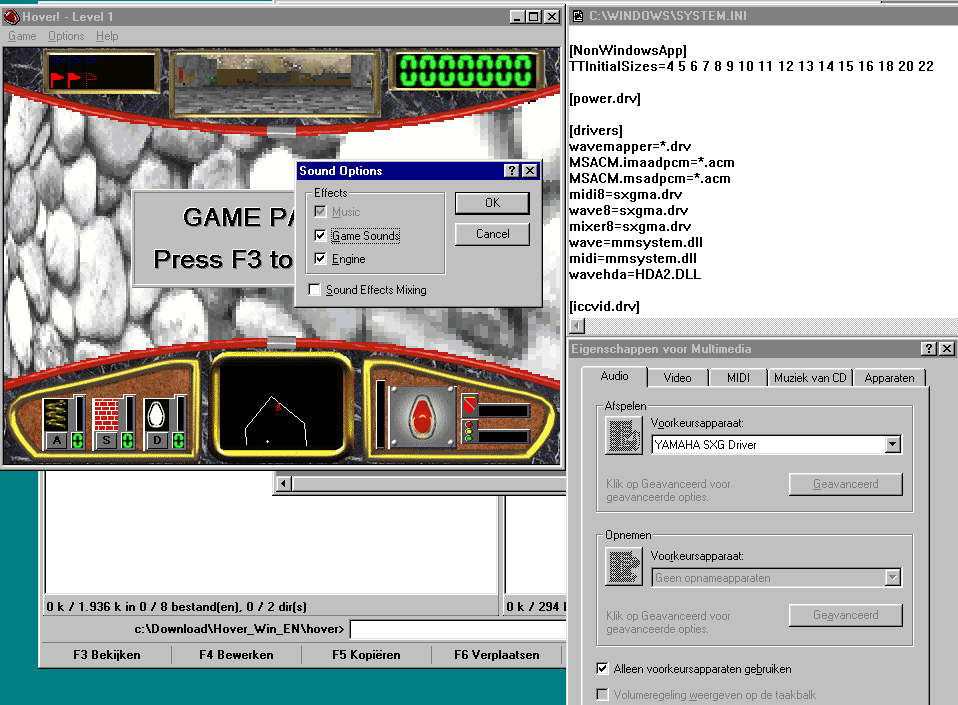This screenshot has width=958, height=705.
Task: Click the brick wall item icon in Hover
Action: pos(106,415)
